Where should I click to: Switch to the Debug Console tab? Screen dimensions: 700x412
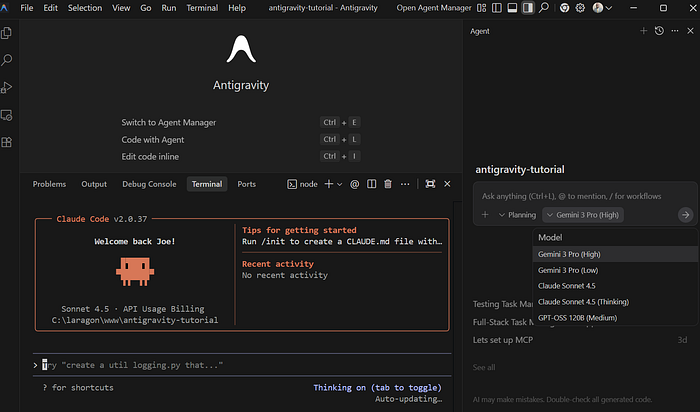[149, 184]
